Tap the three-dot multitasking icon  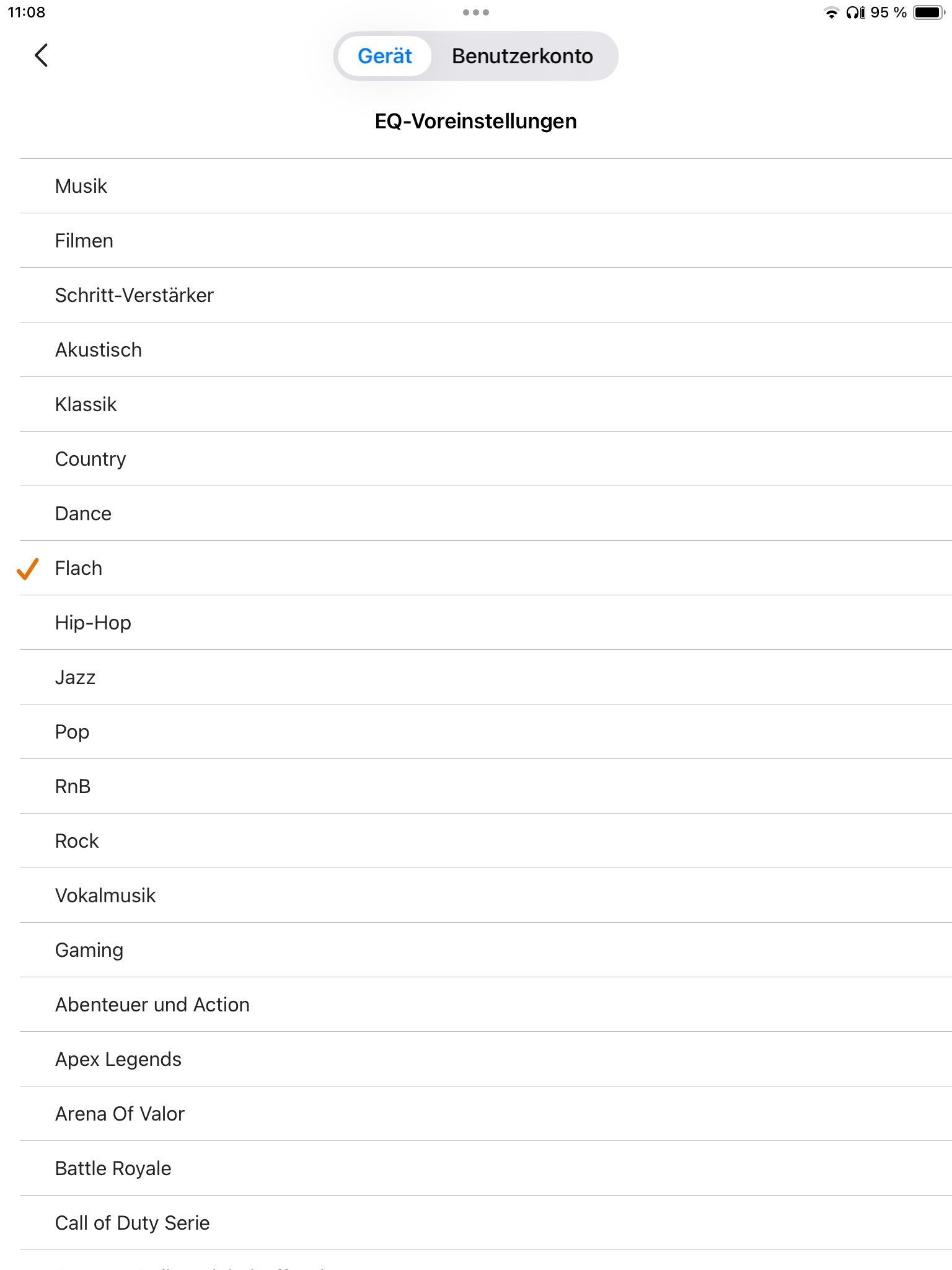pos(475,12)
